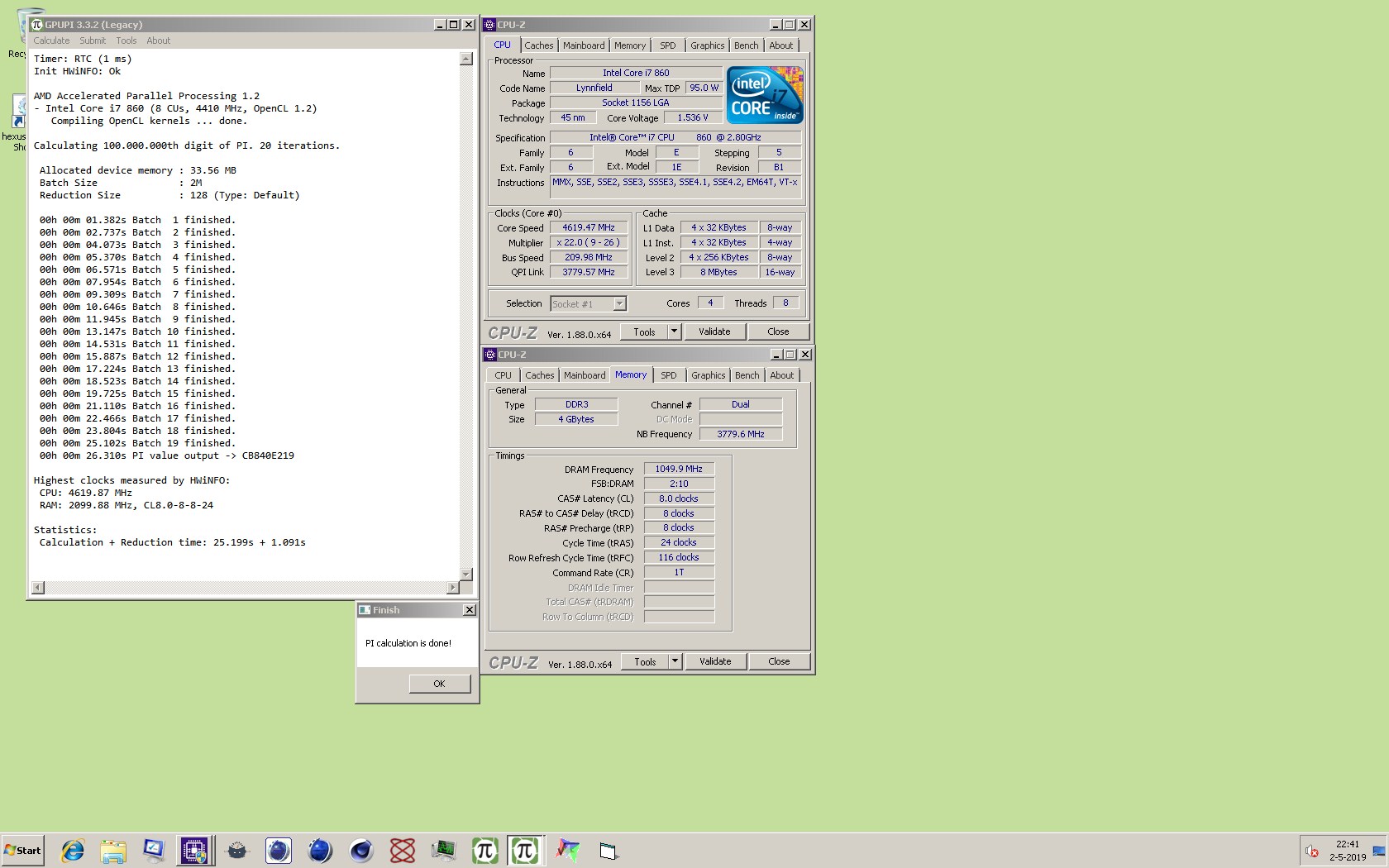Switch to Memory tab in upper CPU-Z
The width and height of the screenshot is (1389, 868).
(x=630, y=45)
